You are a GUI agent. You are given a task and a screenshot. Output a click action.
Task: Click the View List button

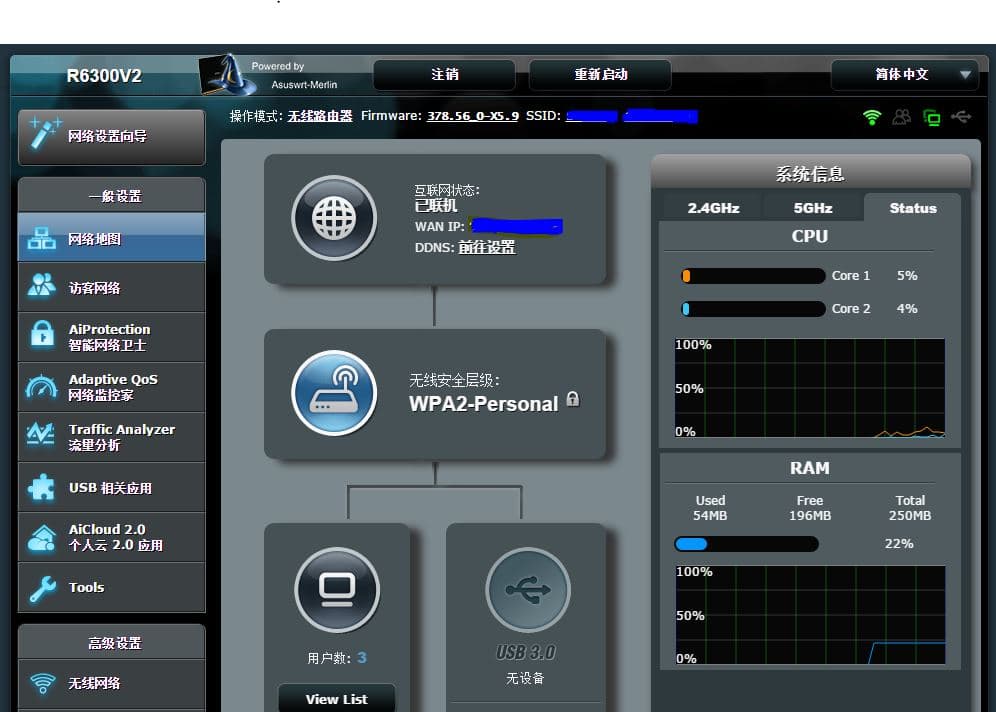(336, 699)
